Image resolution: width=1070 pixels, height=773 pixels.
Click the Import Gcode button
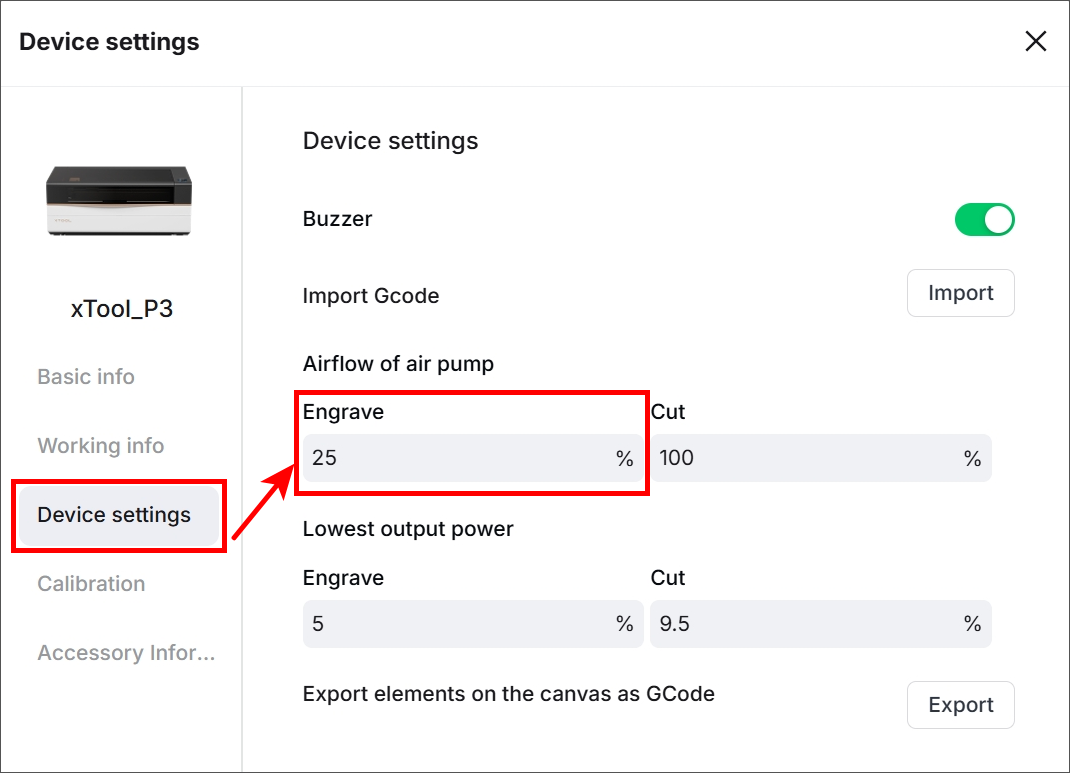960,293
